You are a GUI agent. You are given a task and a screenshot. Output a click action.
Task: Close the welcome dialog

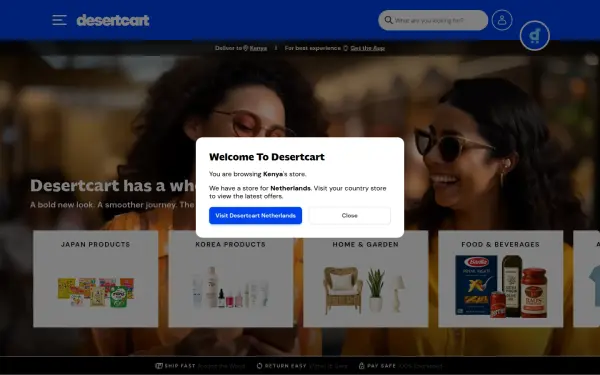pos(349,215)
